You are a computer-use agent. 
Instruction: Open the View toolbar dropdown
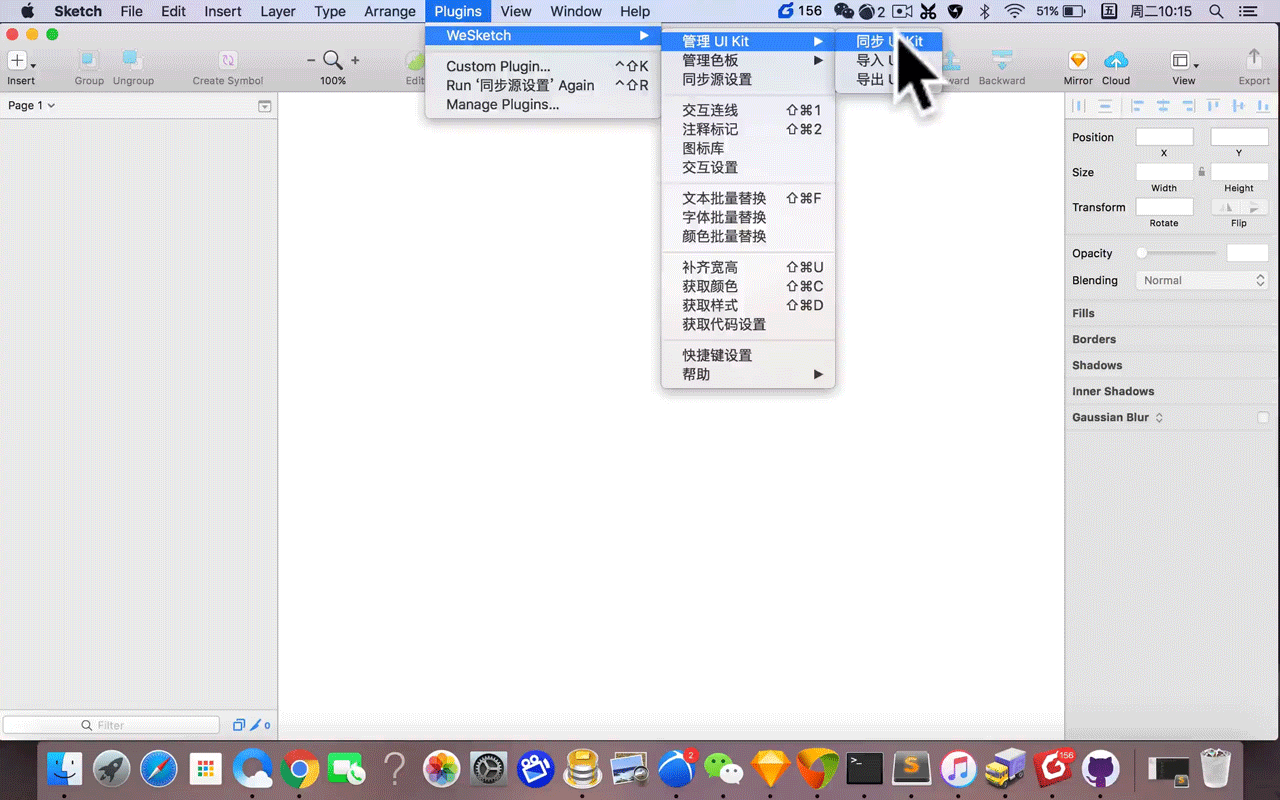click(1184, 61)
